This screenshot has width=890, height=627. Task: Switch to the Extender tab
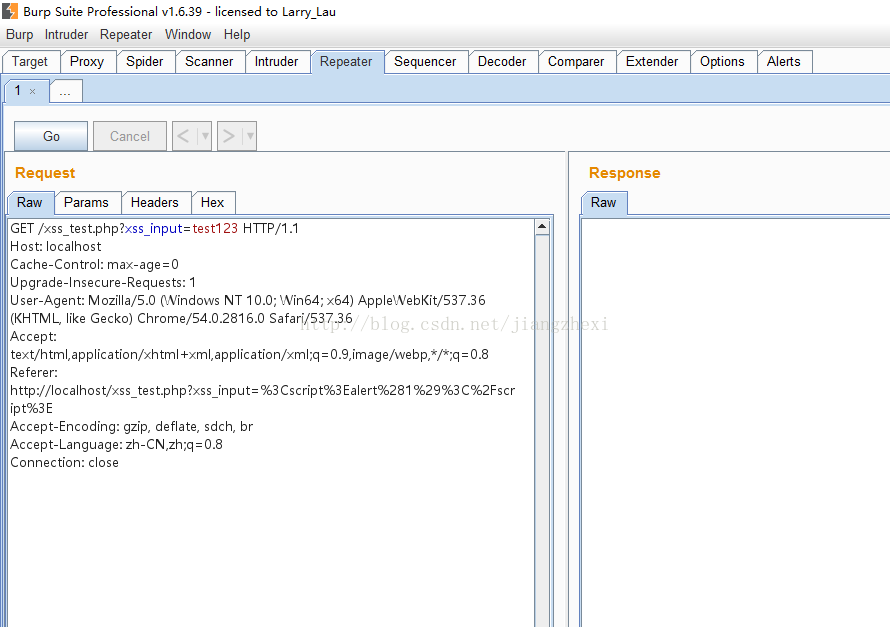pyautogui.click(x=653, y=62)
